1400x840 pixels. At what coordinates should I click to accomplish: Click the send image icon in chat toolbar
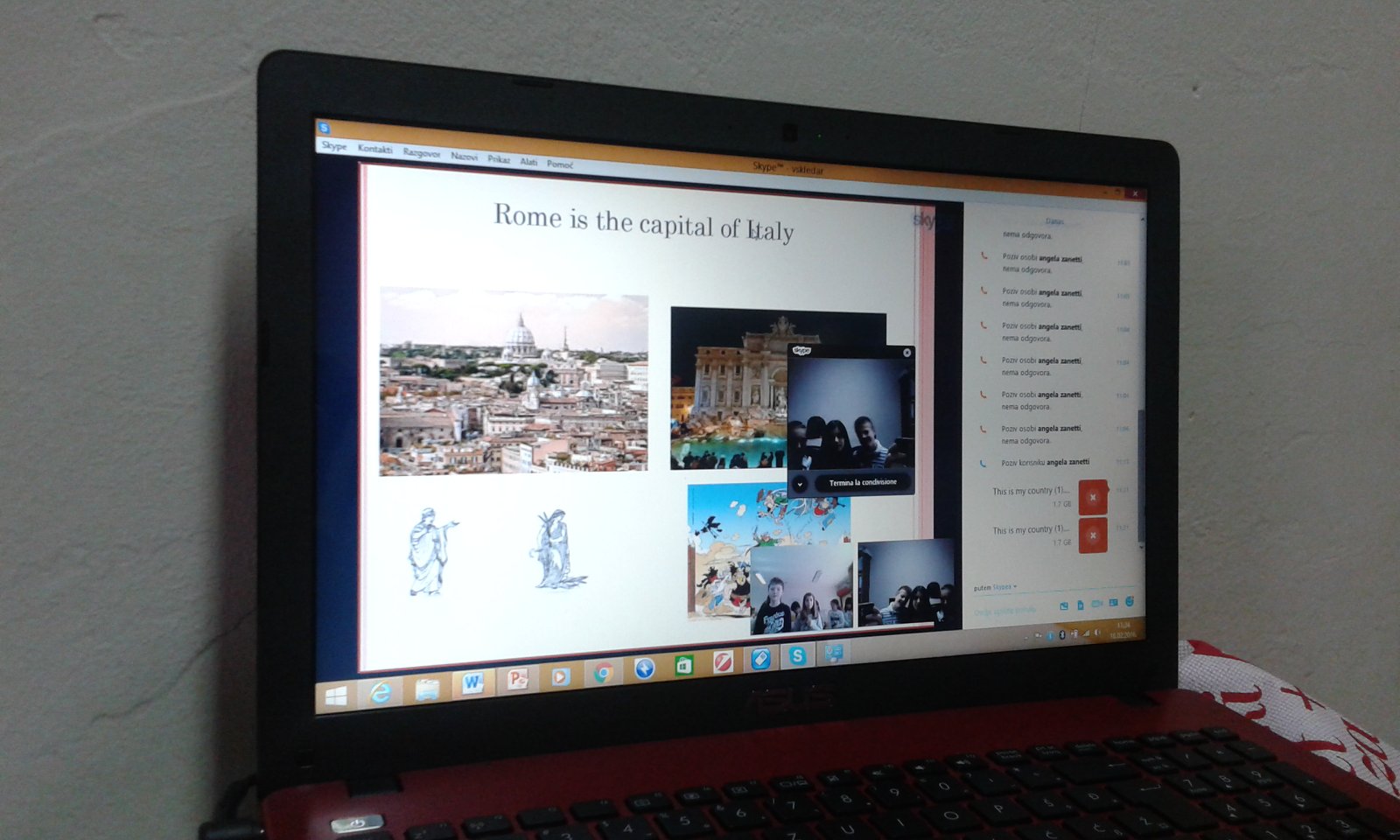(x=1064, y=605)
